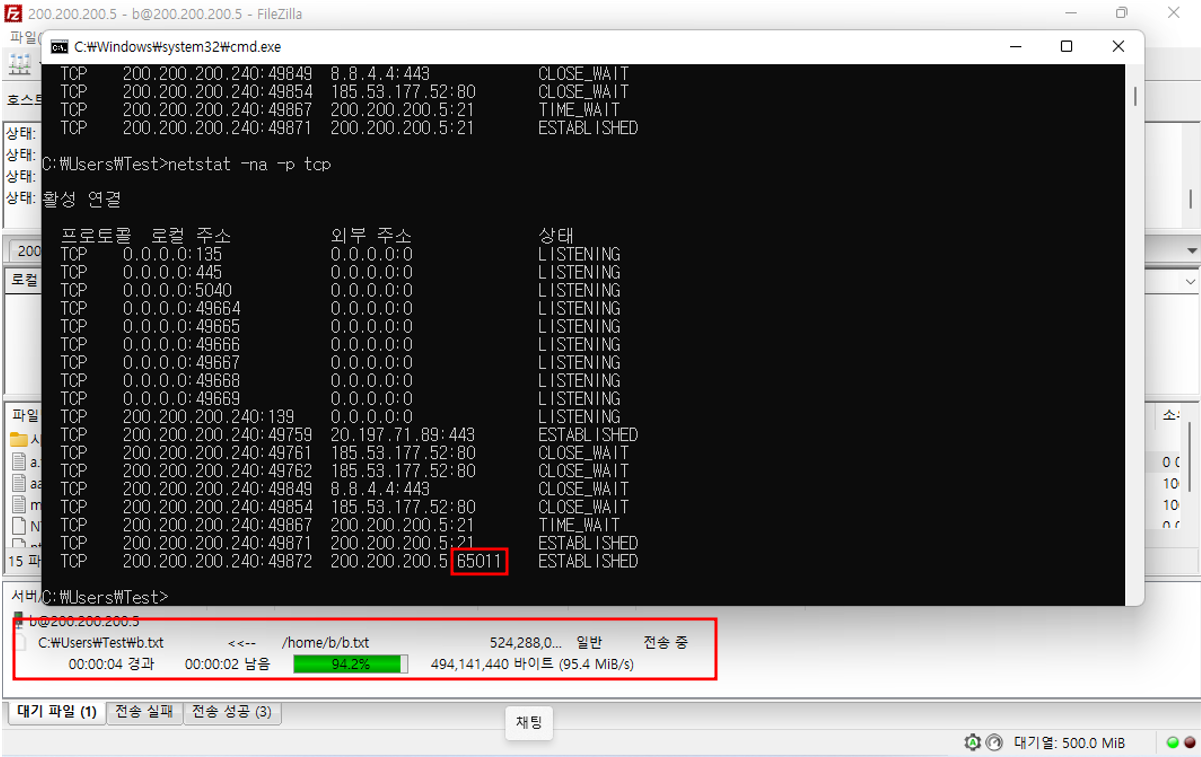Click the <<-- direction arrow in queue row

click(x=242, y=643)
